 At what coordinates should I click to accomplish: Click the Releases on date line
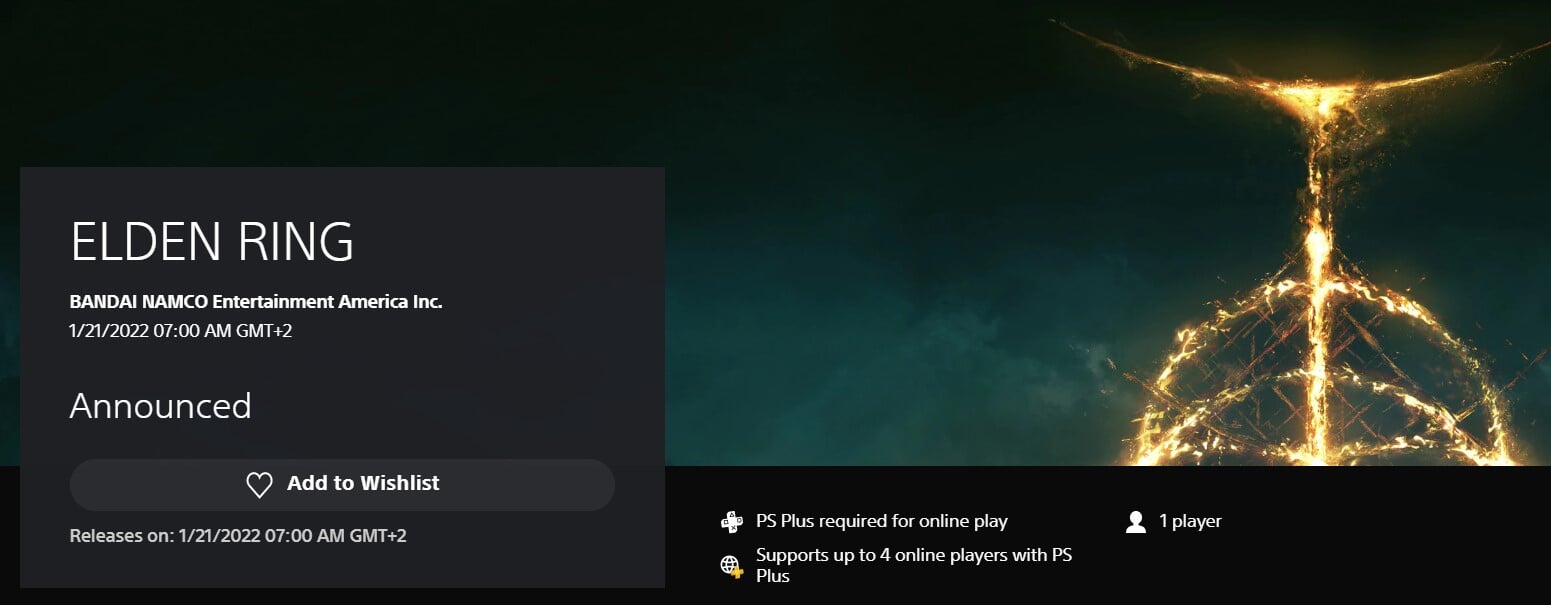tap(238, 536)
